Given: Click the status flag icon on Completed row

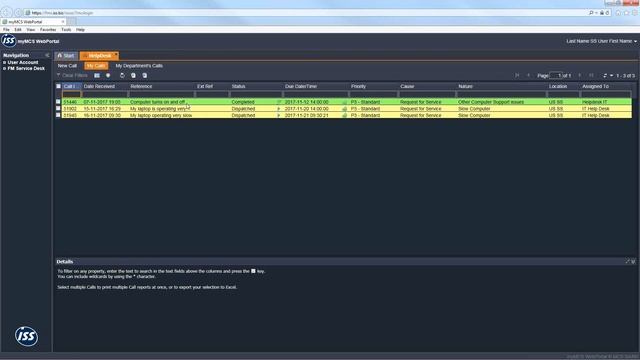Looking at the screenshot, I should coord(279,102).
